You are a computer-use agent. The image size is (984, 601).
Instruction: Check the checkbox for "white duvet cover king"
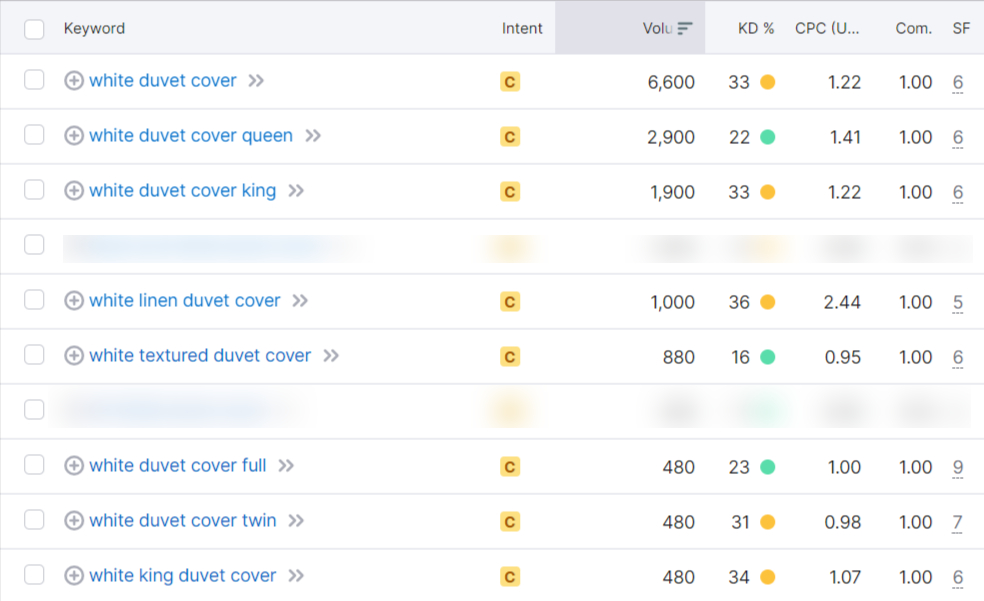point(33,190)
